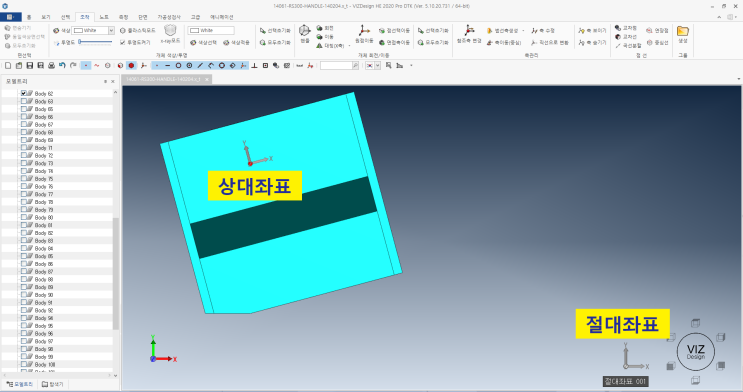Click the White color swatch field
743x392 pixels.
pos(211,30)
